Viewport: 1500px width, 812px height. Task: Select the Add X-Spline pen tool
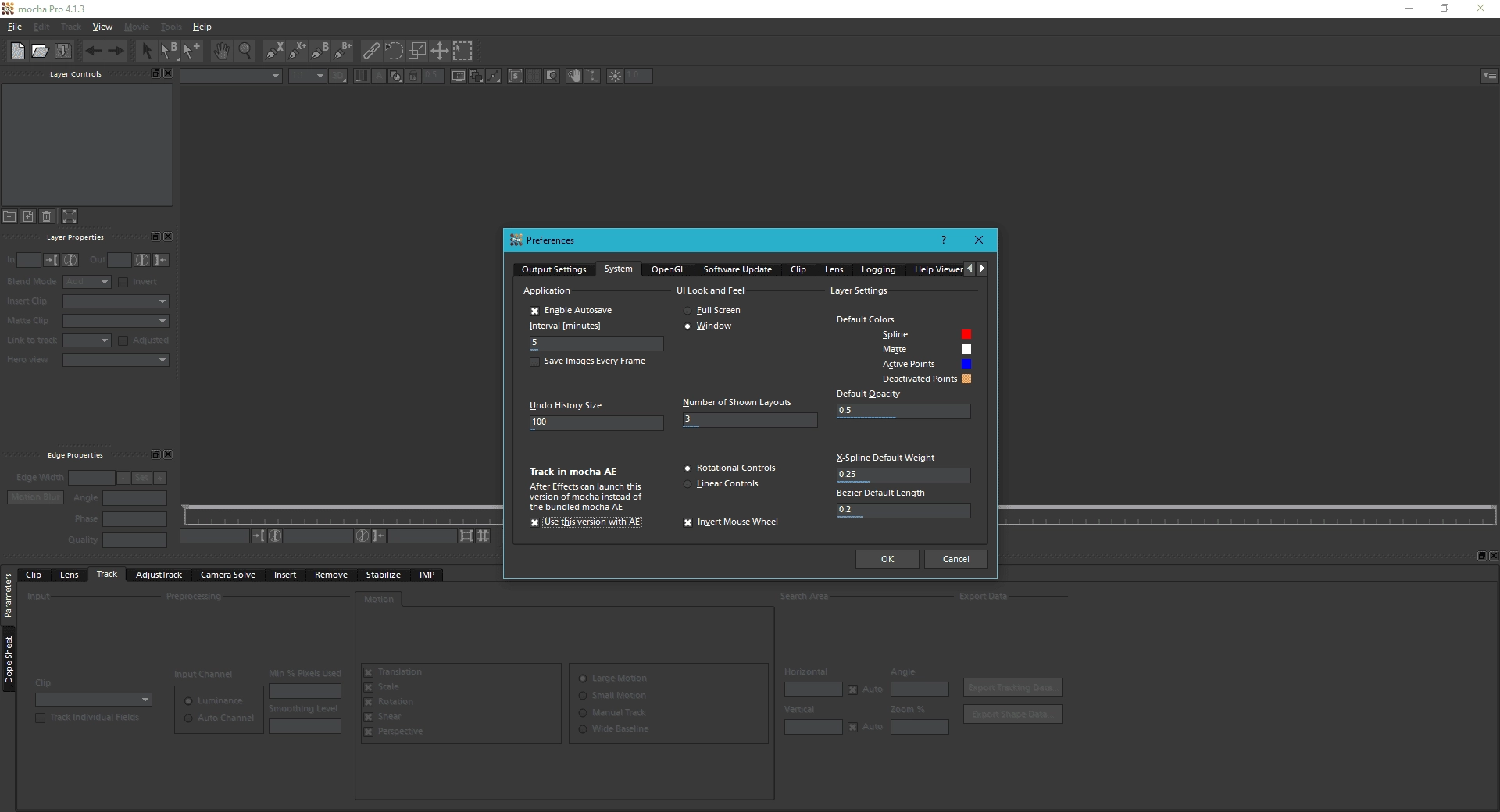click(x=298, y=51)
